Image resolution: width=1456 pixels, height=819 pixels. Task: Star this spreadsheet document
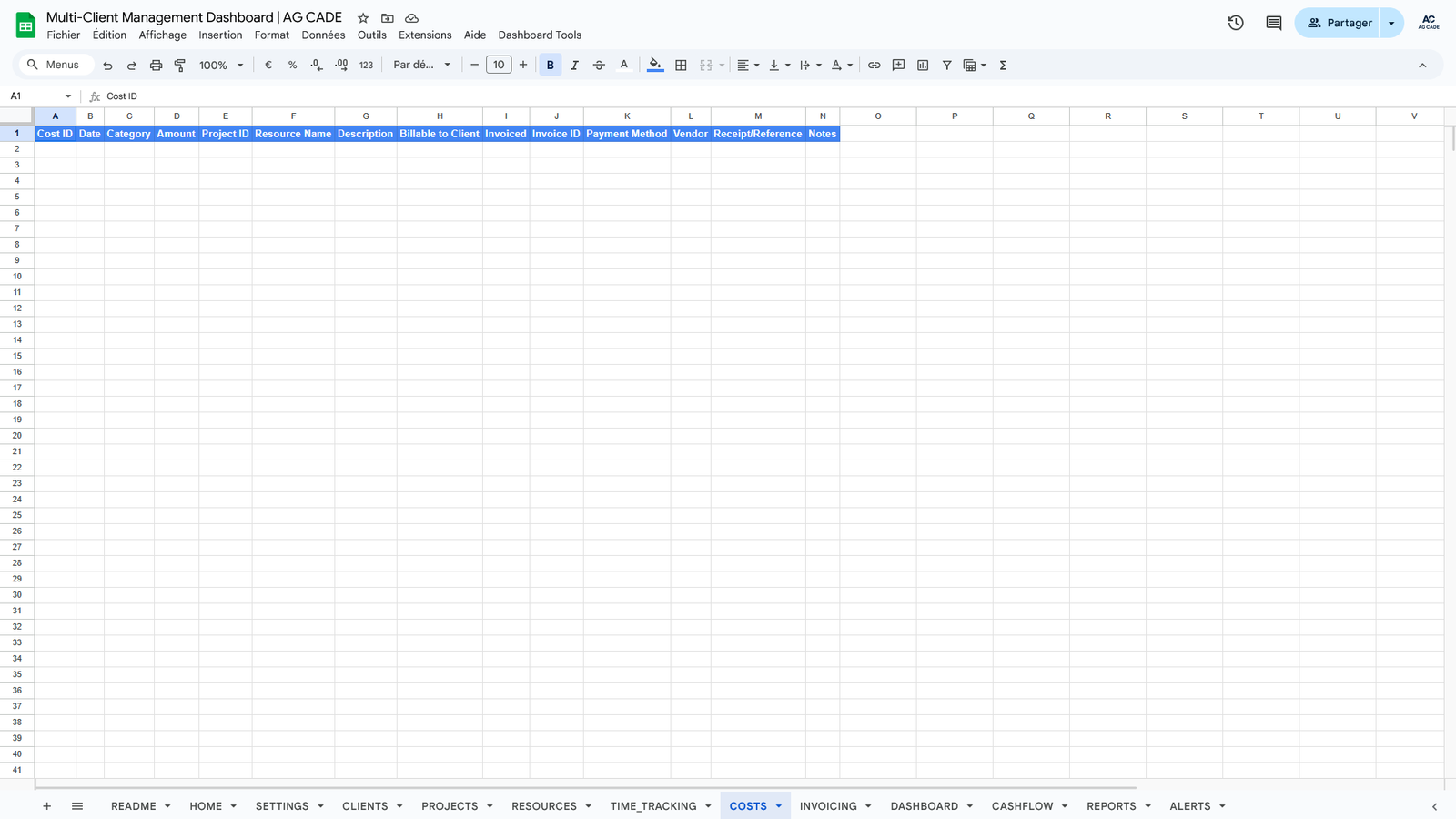[x=363, y=18]
